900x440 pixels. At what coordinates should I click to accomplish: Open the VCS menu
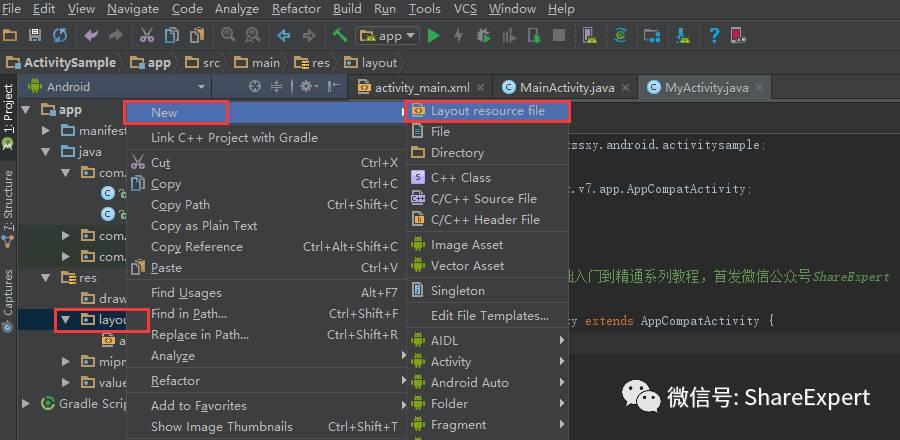[465, 9]
